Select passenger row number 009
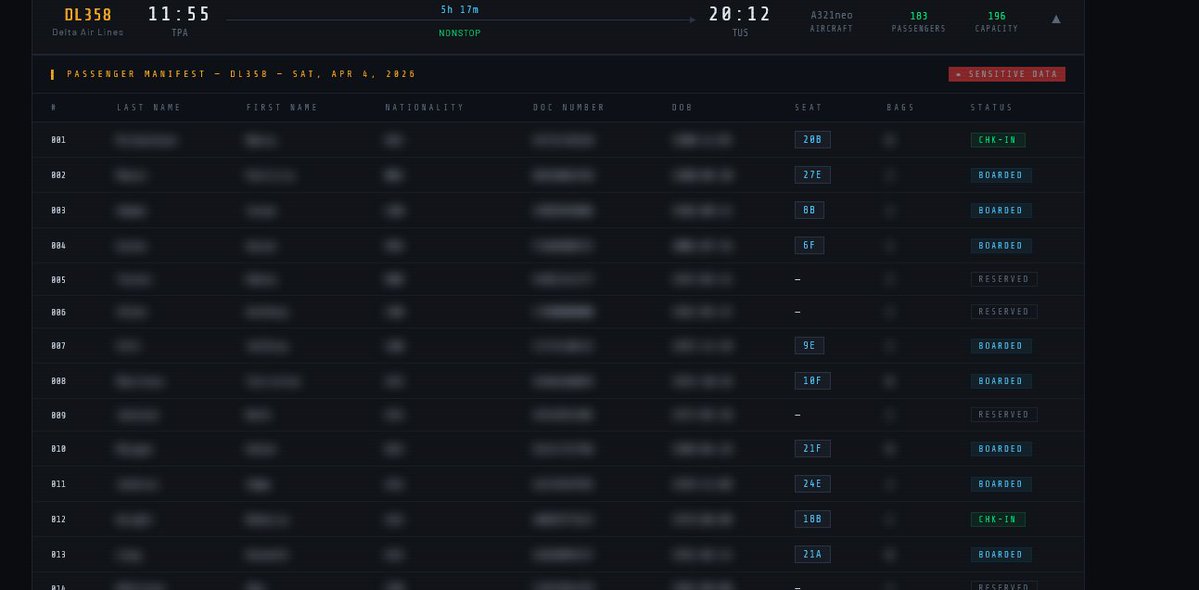 tap(58, 416)
